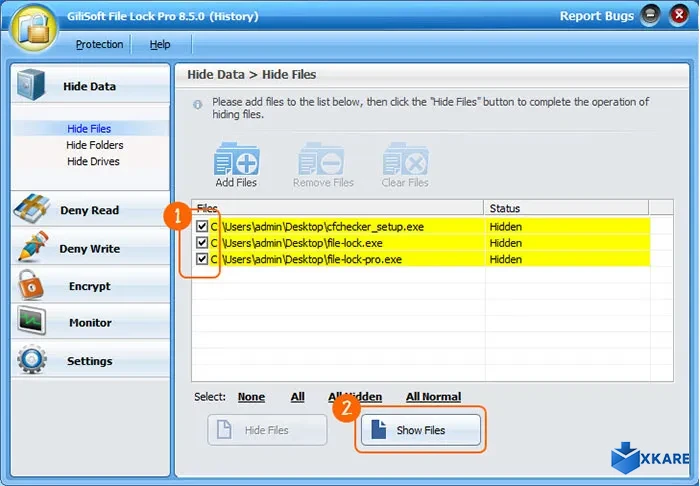Open the Deny Read section
Screen dimensions: 700x486
click(90, 209)
